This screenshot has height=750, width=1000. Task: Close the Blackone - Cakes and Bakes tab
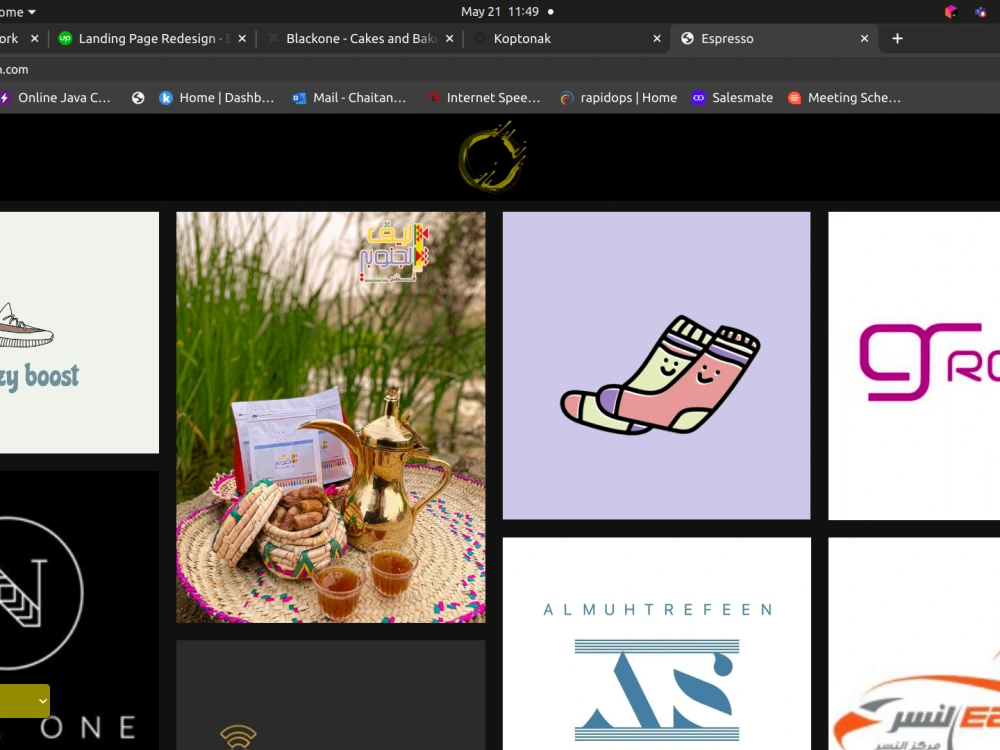[x=450, y=39]
